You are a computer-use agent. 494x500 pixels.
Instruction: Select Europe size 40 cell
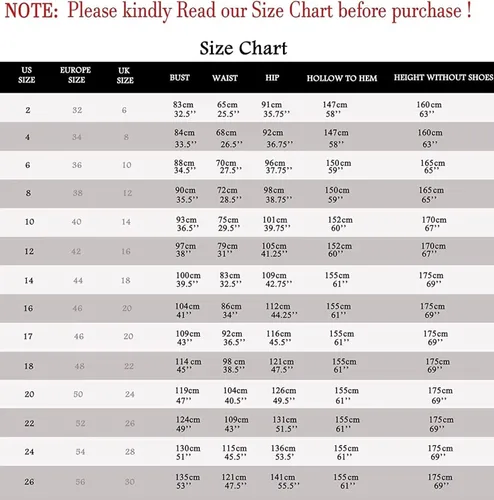(x=76, y=222)
